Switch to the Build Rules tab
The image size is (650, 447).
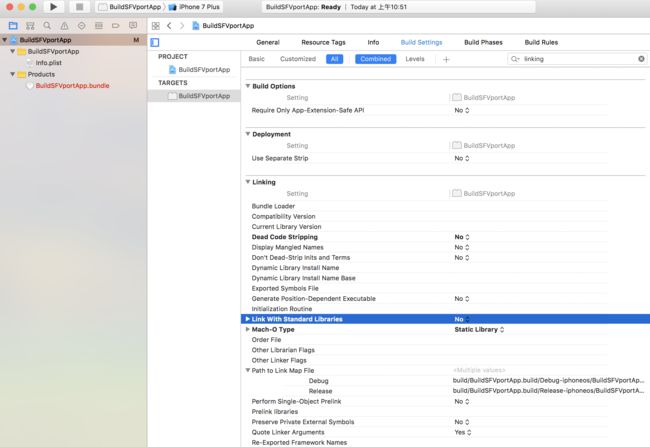coord(541,42)
